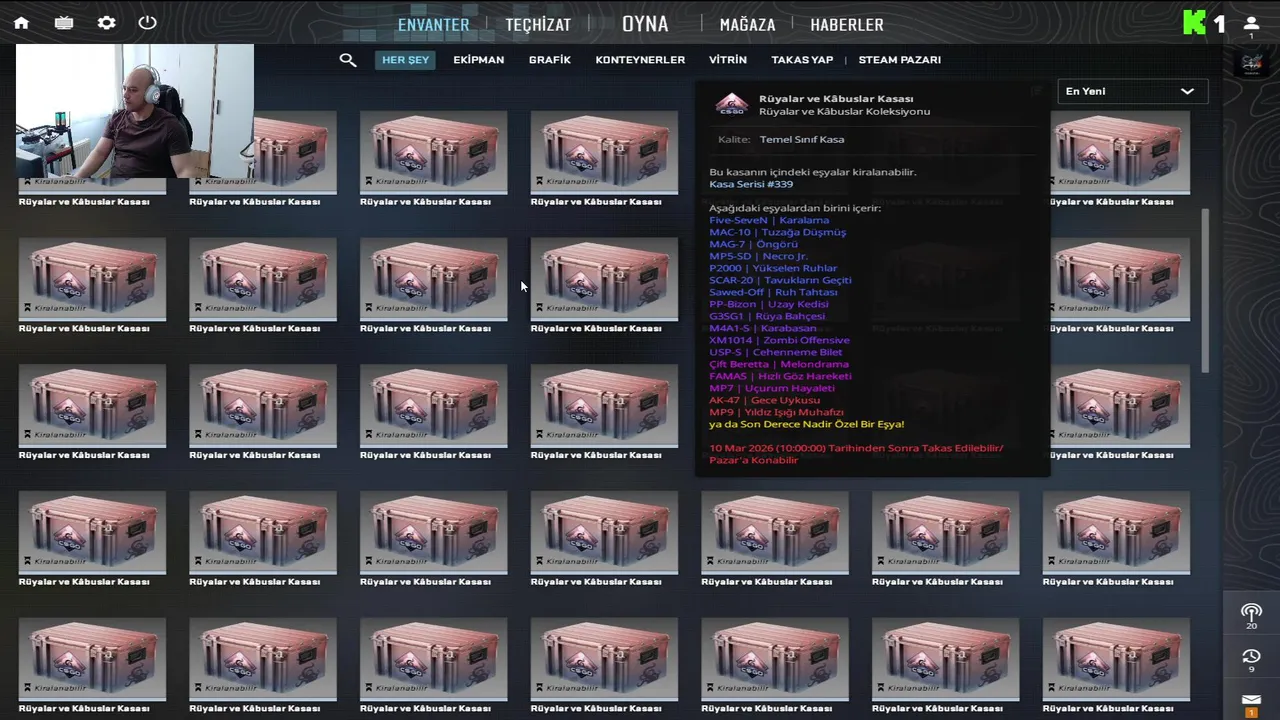Click the streamer webcam overlay

(x=135, y=111)
